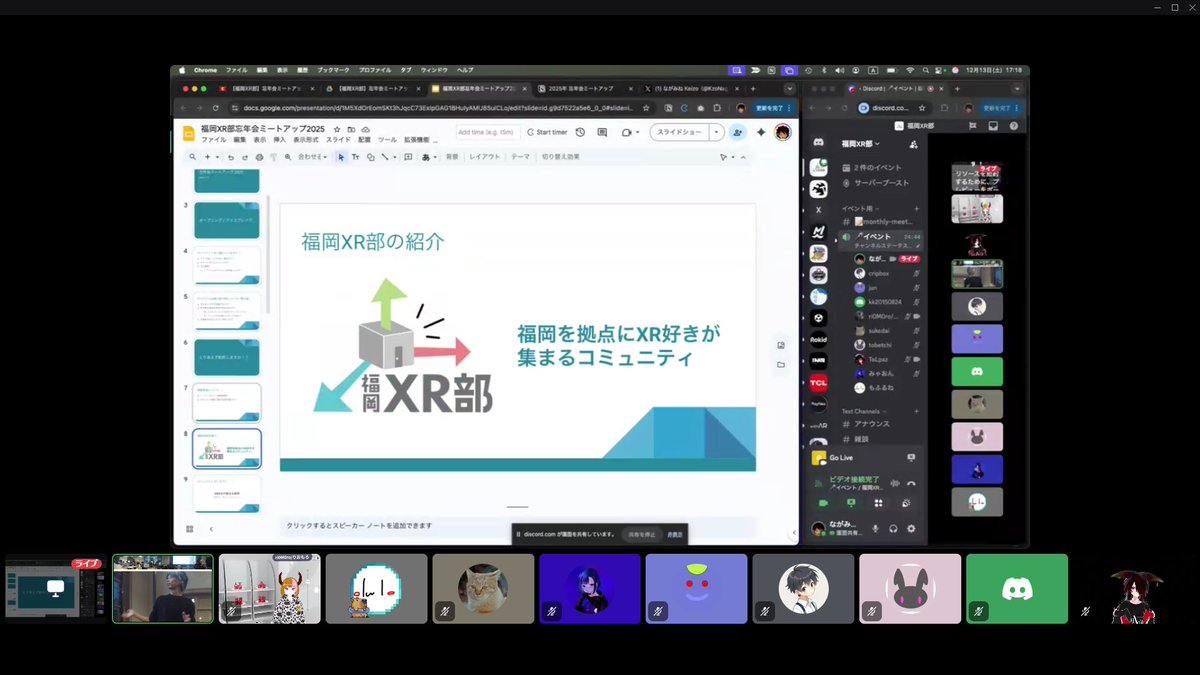Bookmark the Slides page with star icon
Viewport: 1200px width, 675px height.
(x=646, y=107)
